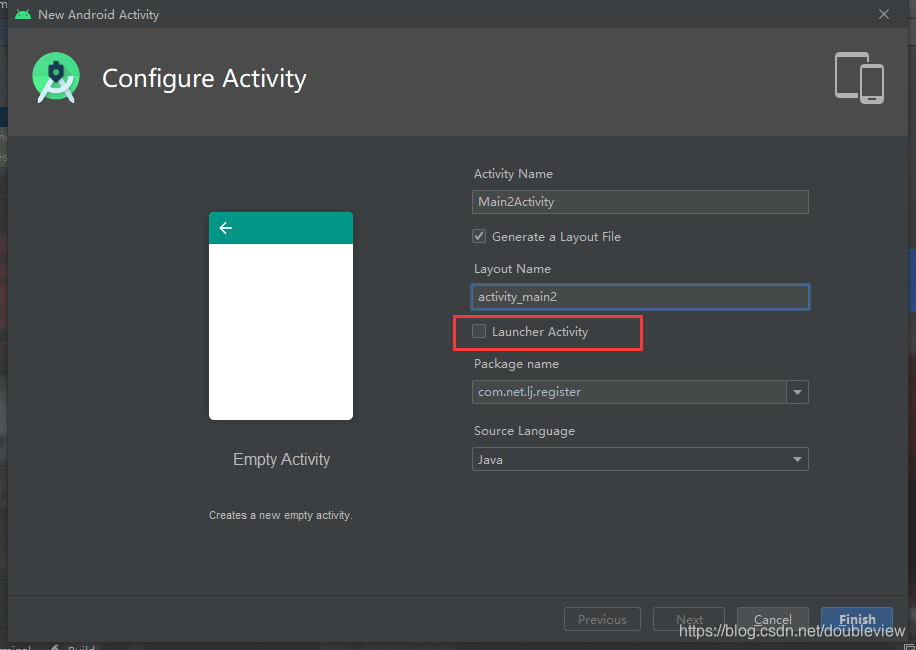Open the Source Language Java dropdown
This screenshot has height=650, width=916.
[640, 460]
